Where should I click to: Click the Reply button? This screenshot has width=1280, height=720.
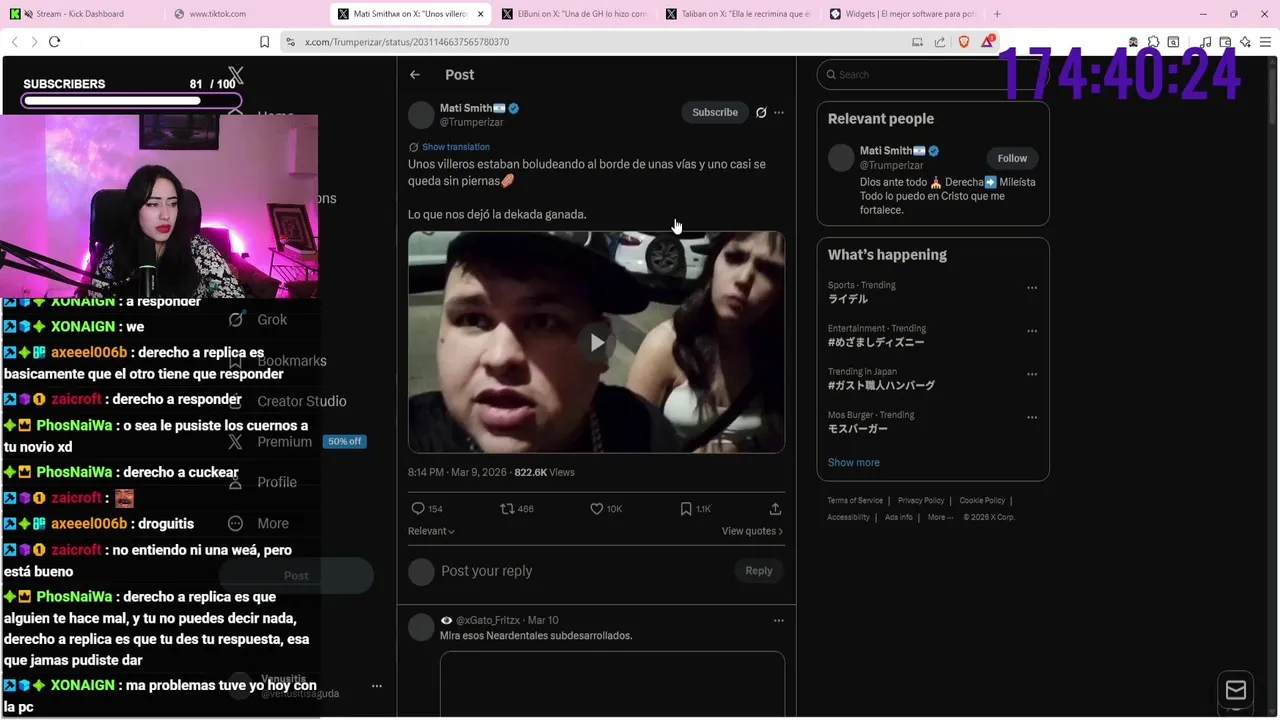(x=759, y=571)
